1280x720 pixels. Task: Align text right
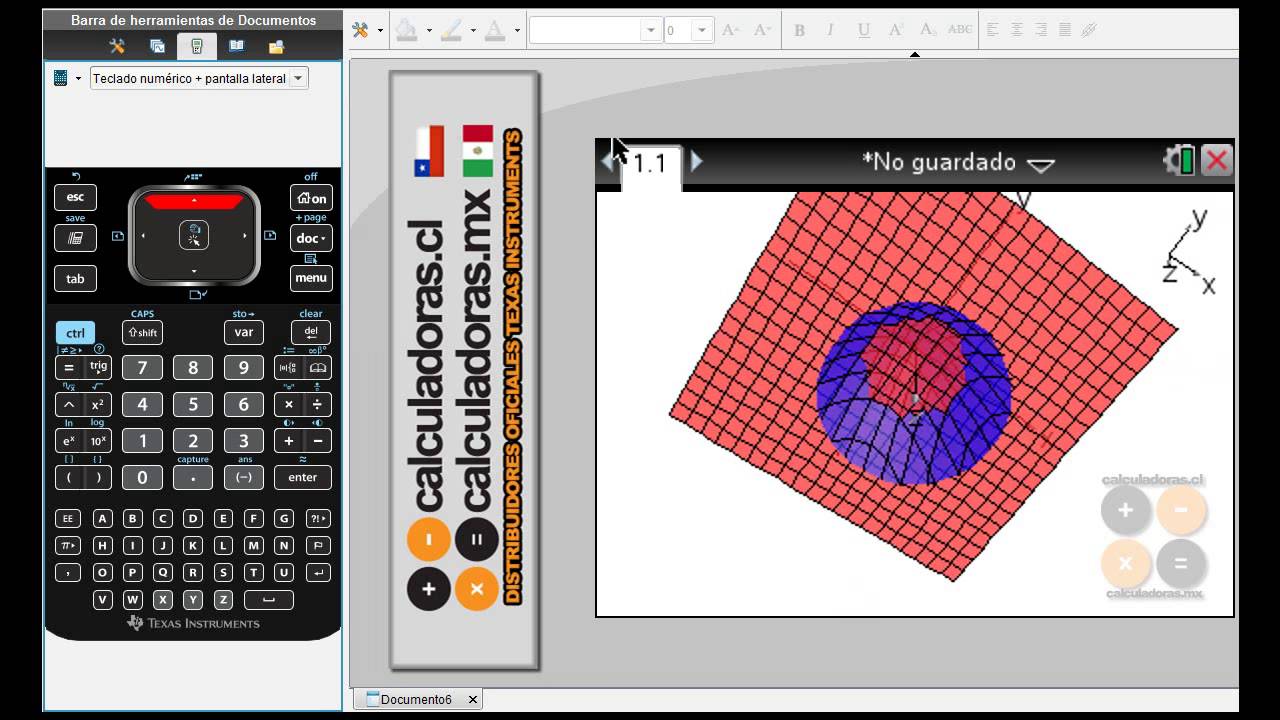coord(1041,30)
